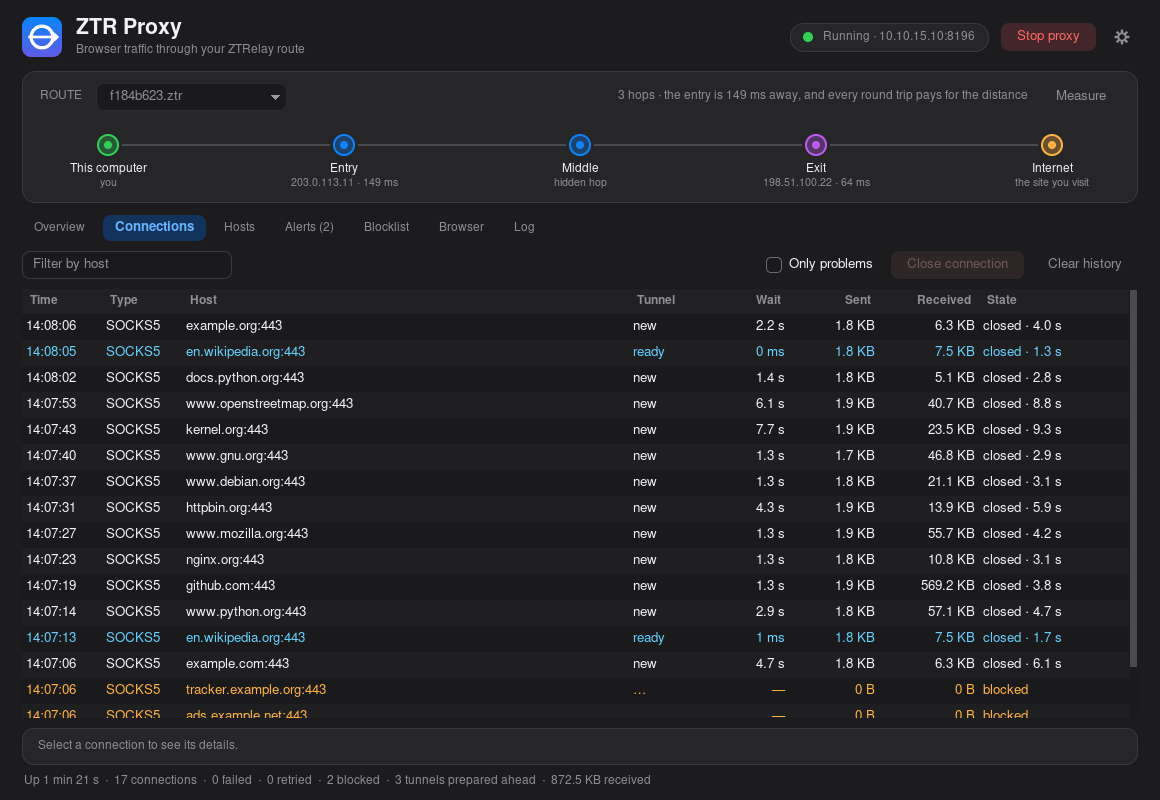
Task: Select the www.mozilla.org:443 connection
Action: coord(576,534)
